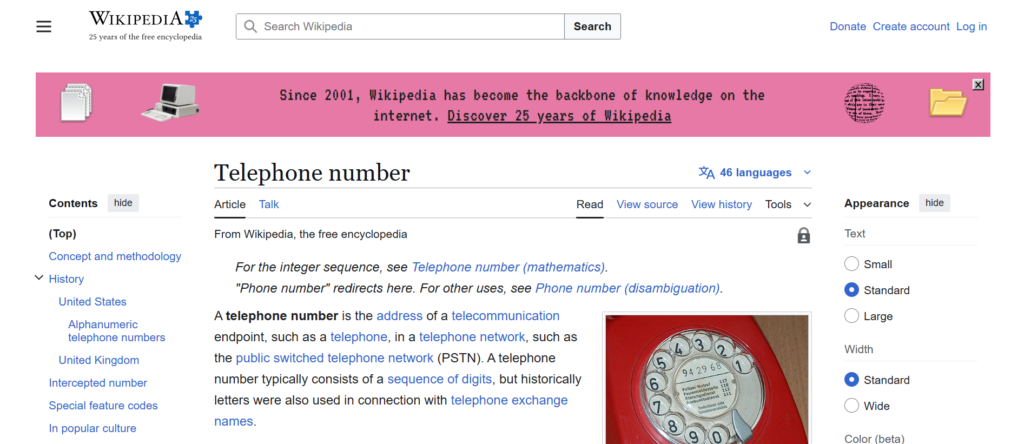Select the Large text size option

tap(852, 316)
